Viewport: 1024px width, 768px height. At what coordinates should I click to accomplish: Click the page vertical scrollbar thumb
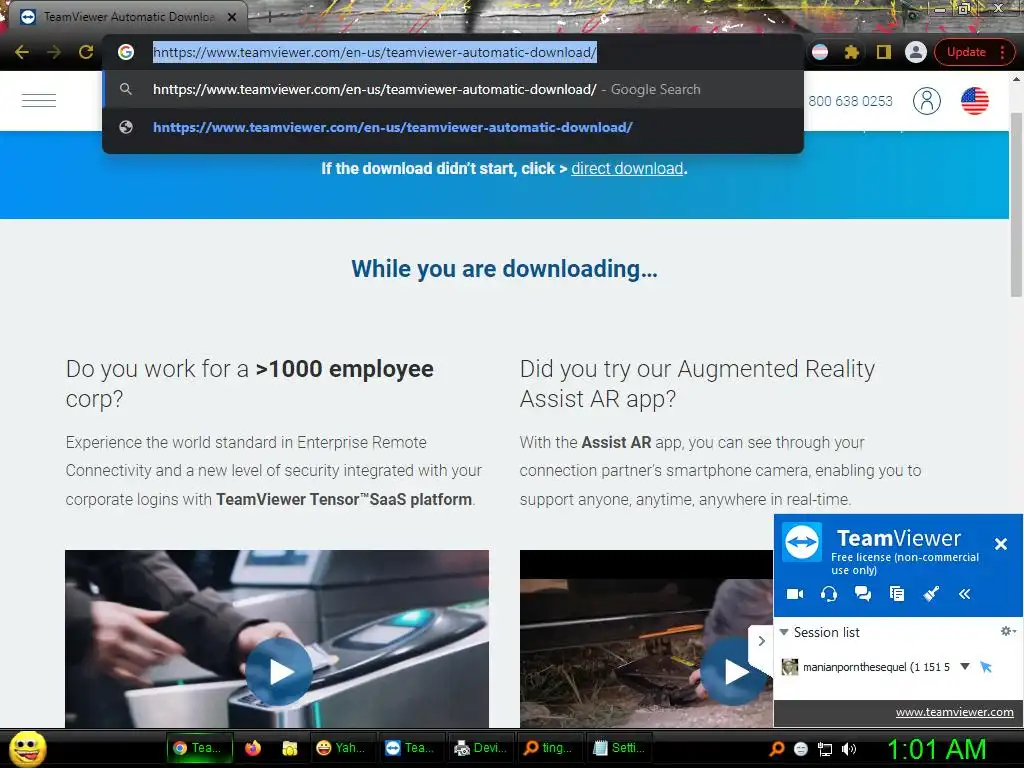click(x=1016, y=204)
